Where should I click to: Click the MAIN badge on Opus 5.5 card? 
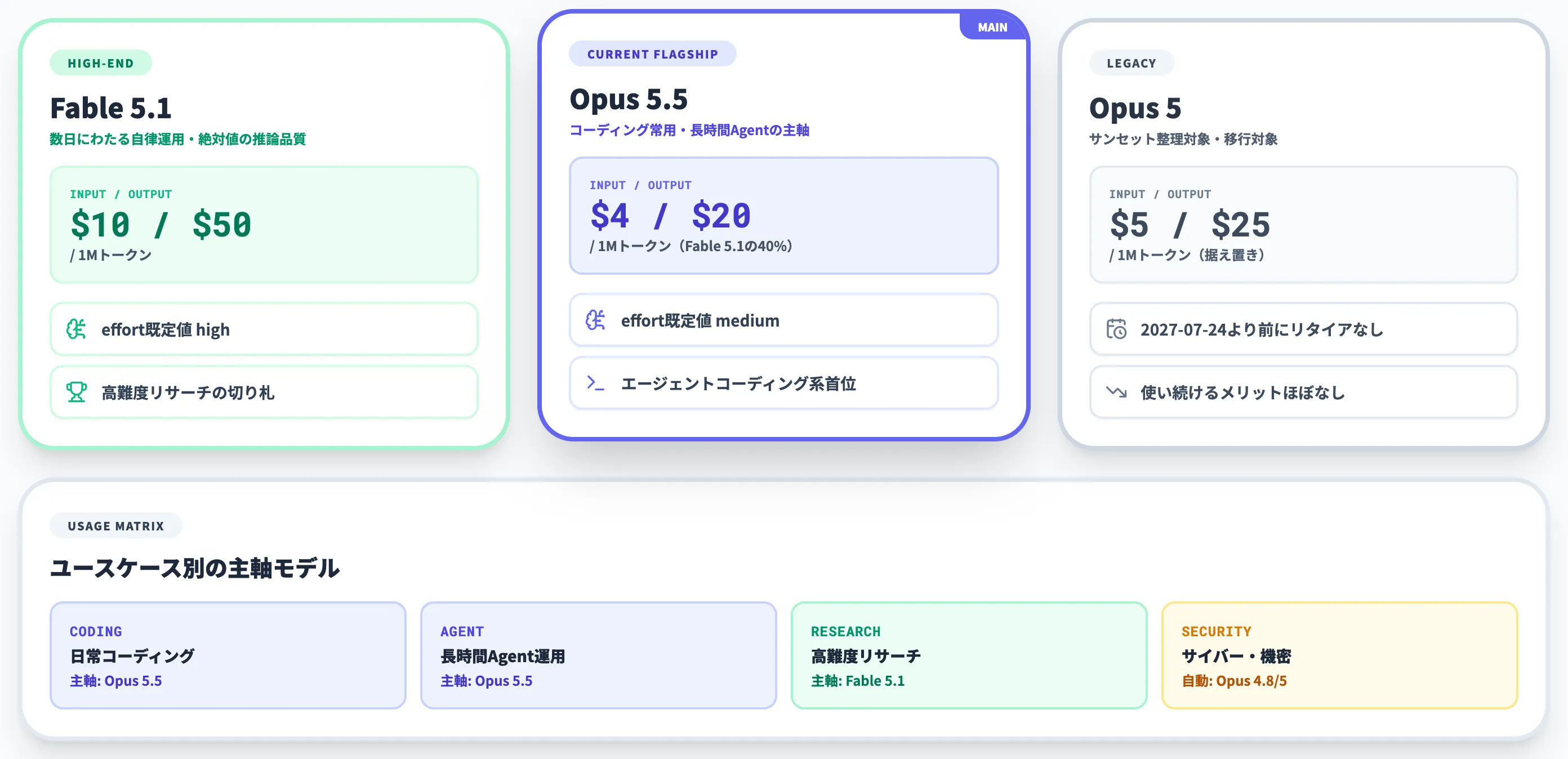click(x=992, y=27)
